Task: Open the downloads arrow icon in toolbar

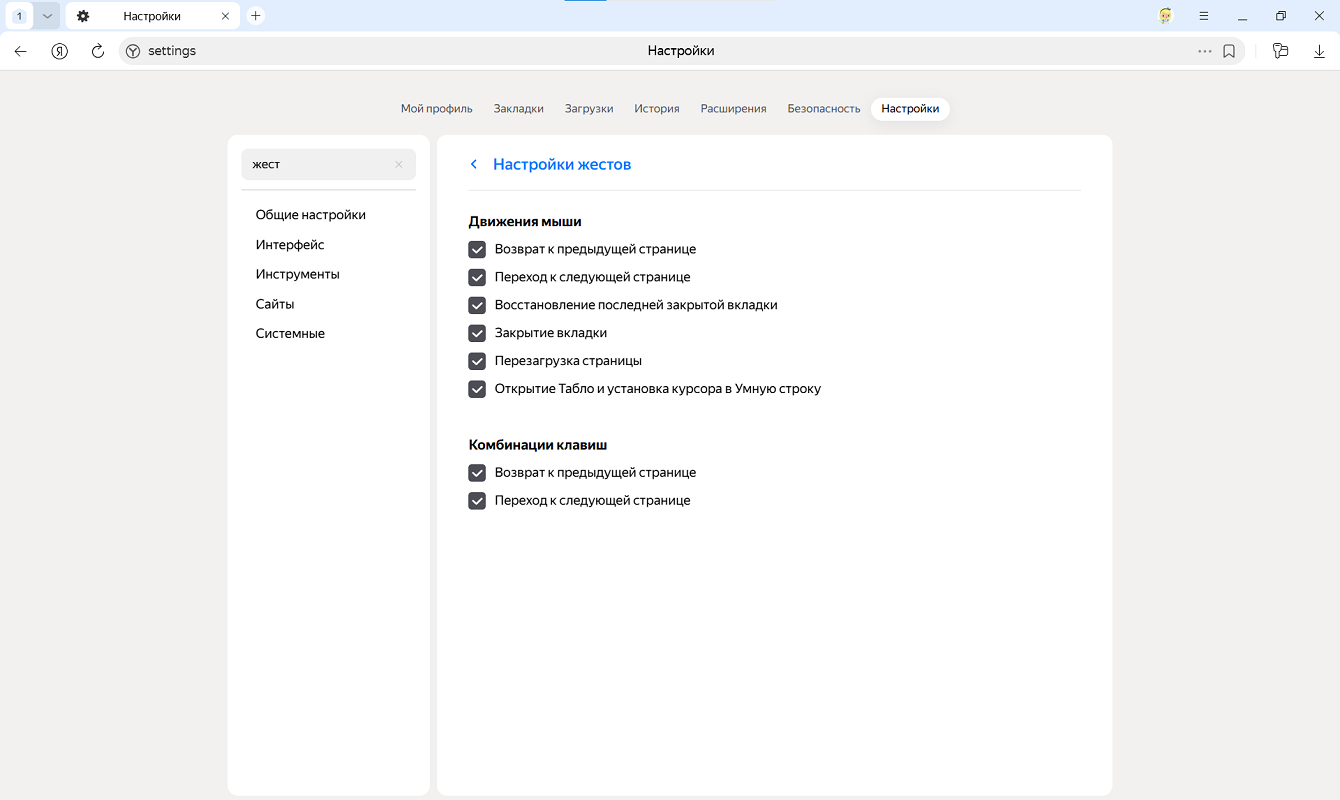Action: click(x=1319, y=51)
